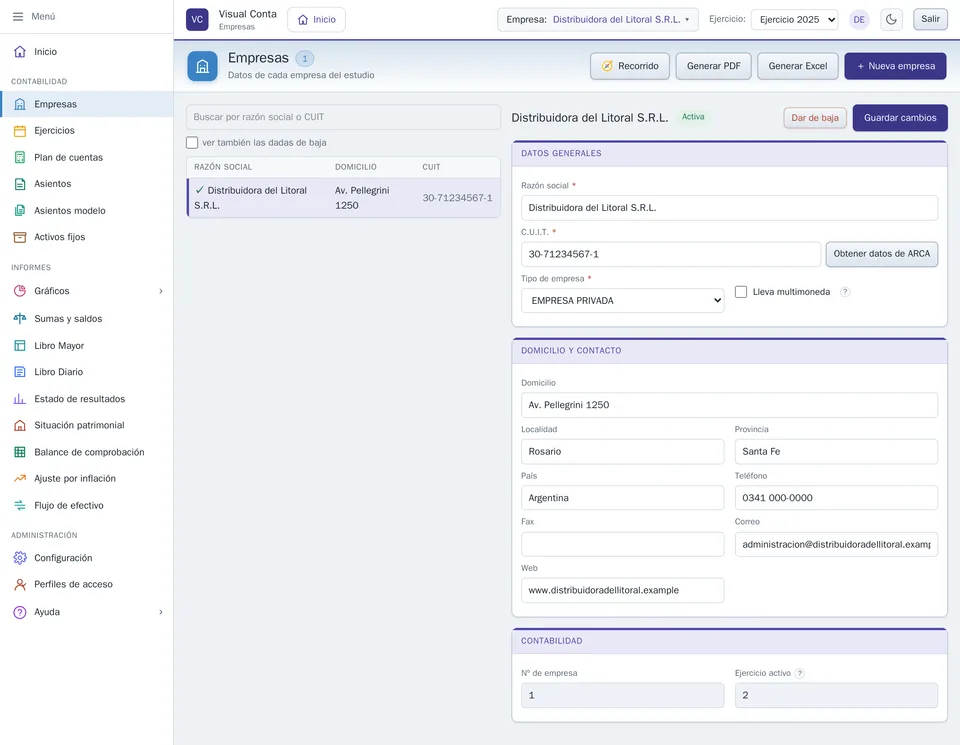The height and width of the screenshot is (745, 960).
Task: Click the C.U.I.T. input field
Action: coord(670,254)
